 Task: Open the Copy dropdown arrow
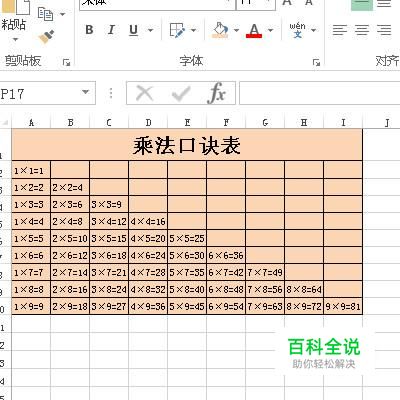[x=62, y=14]
